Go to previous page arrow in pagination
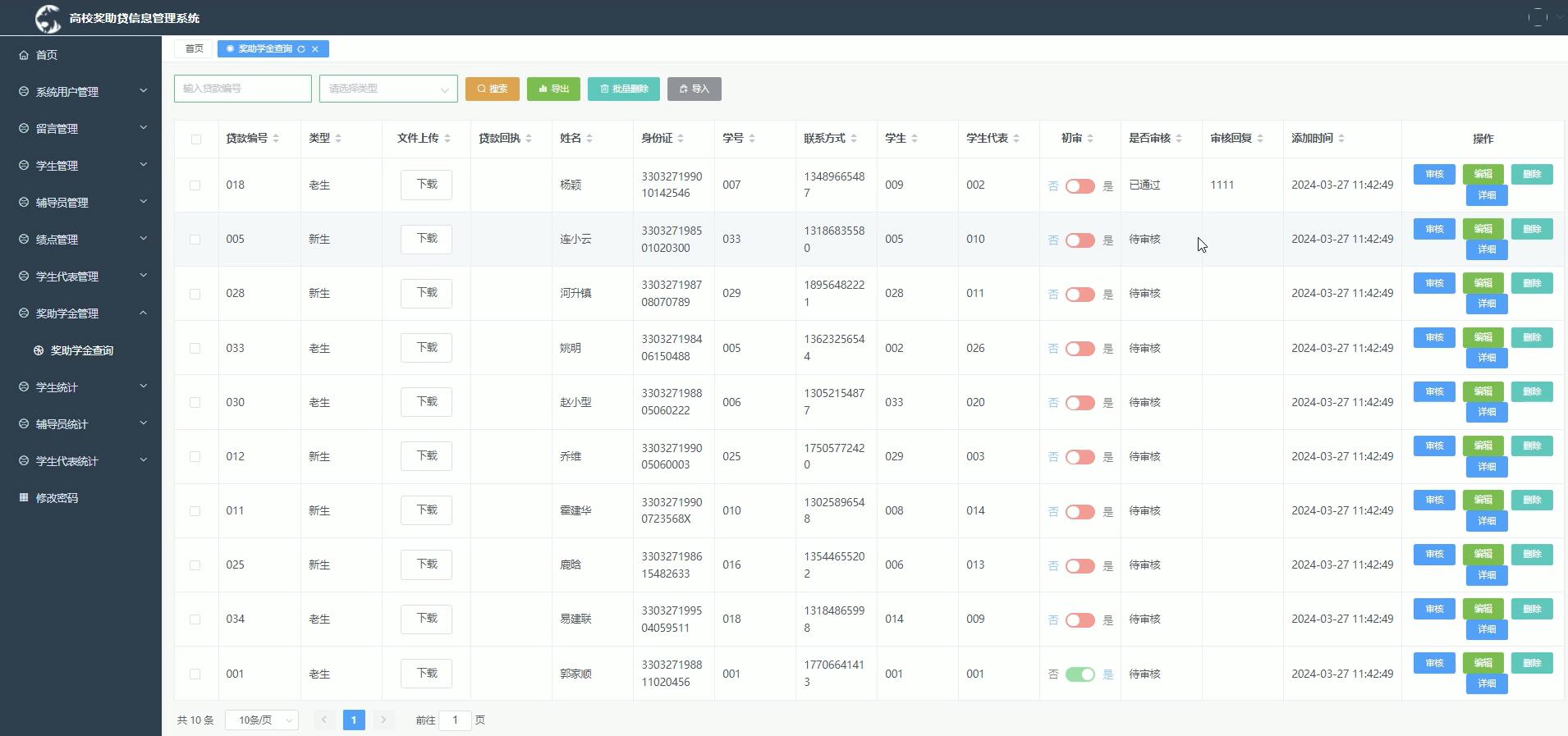Image resolution: width=1568 pixels, height=736 pixels. coord(324,720)
